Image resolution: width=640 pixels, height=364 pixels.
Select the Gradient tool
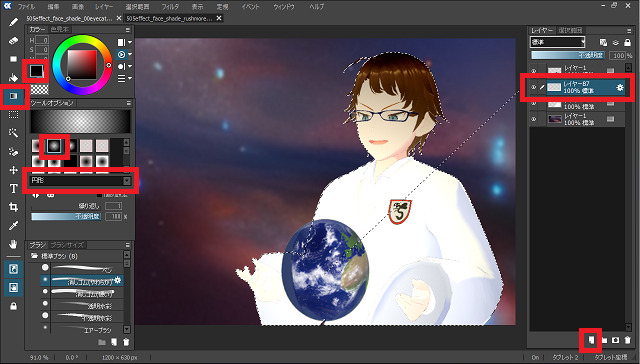(x=13, y=96)
